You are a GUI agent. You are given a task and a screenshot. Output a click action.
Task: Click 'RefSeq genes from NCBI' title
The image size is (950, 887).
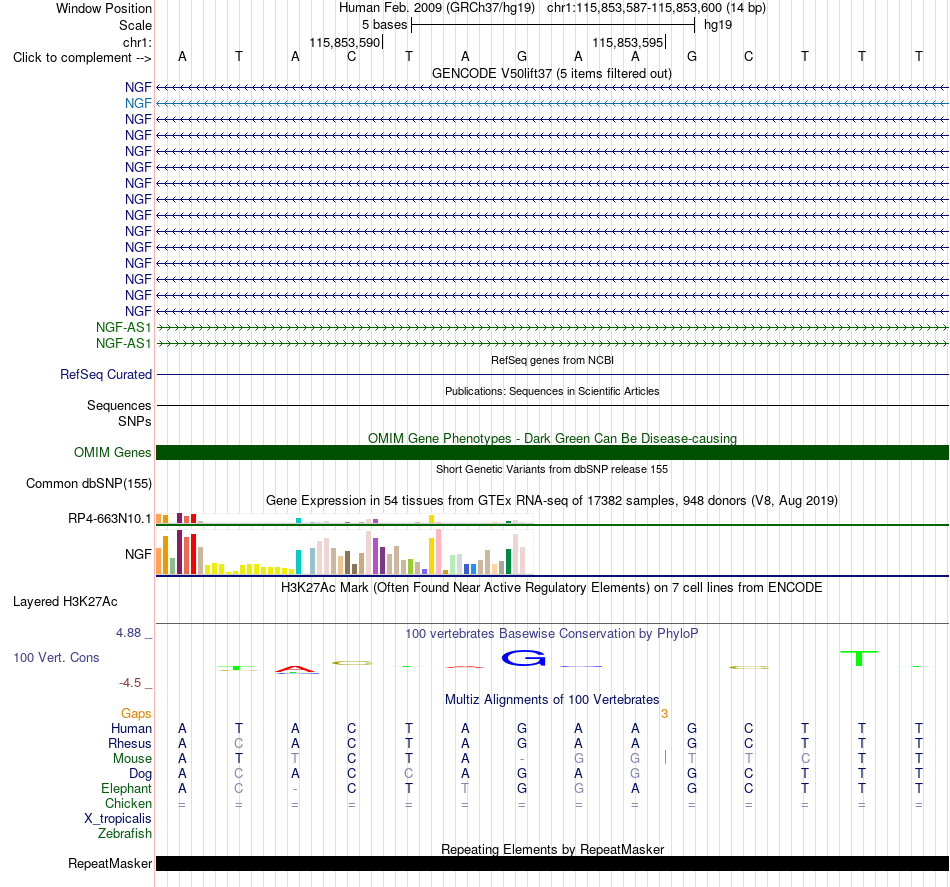pyautogui.click(x=552, y=360)
